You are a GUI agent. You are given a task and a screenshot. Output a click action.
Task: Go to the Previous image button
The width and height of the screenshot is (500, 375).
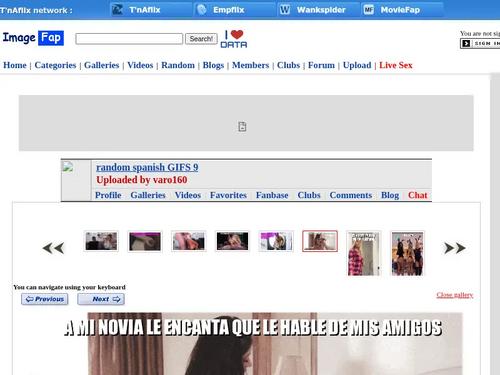coord(45,299)
